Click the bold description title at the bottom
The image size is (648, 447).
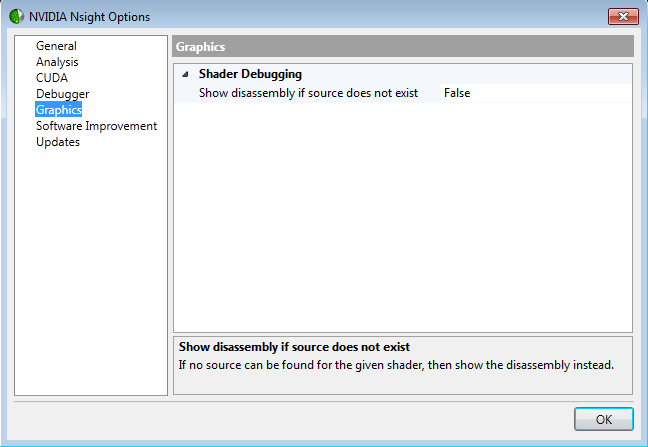(x=294, y=347)
